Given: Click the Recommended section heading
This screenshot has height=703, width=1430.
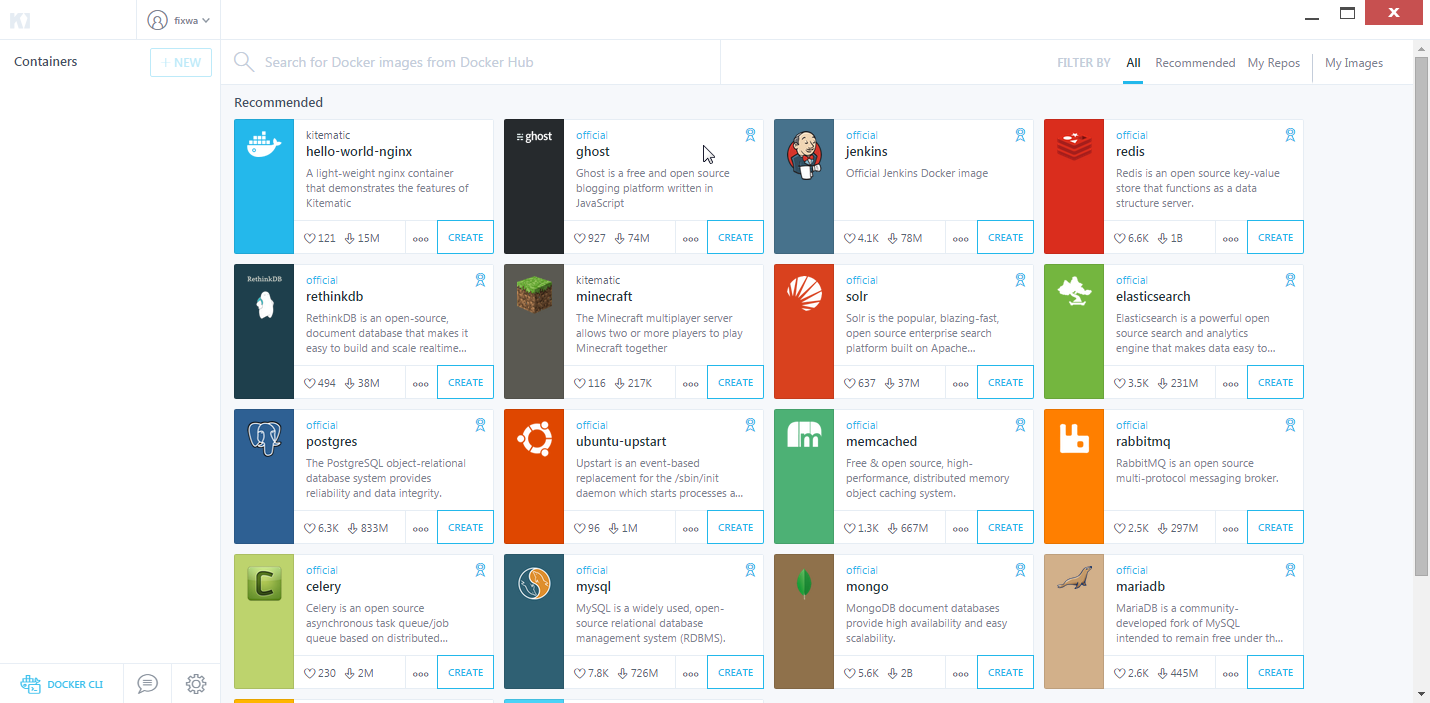Looking at the screenshot, I should pos(278,103).
